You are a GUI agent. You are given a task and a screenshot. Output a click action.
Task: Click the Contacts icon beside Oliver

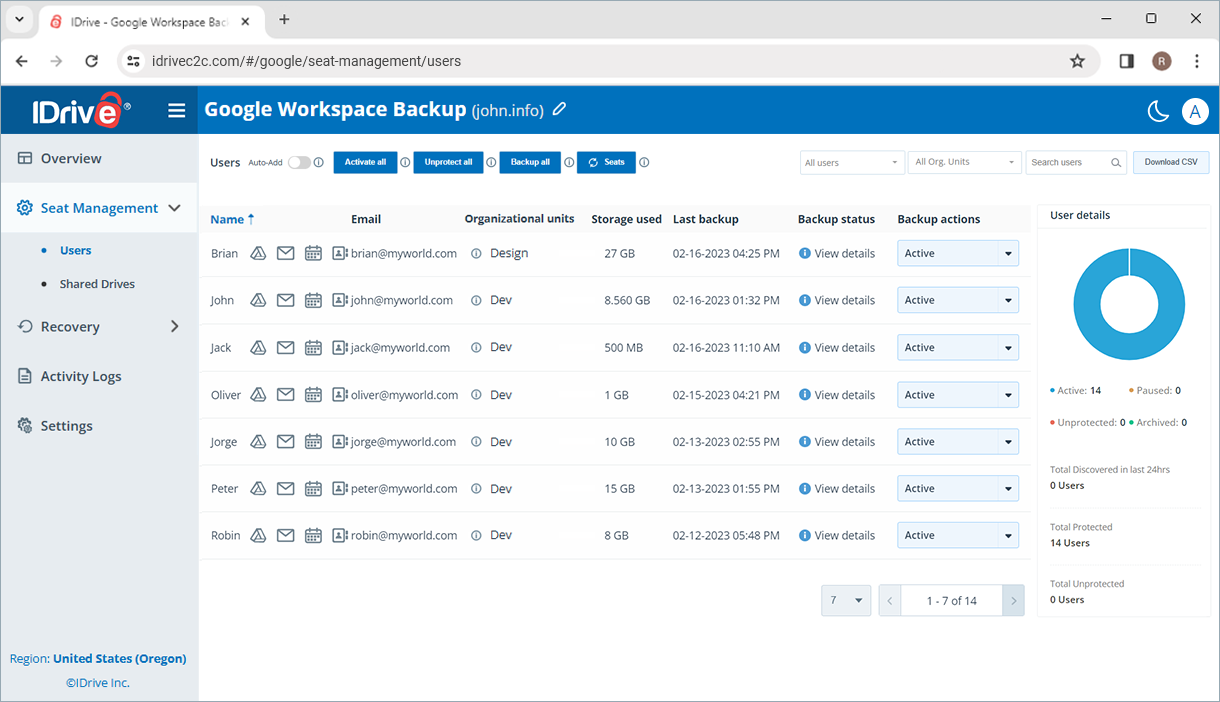340,394
